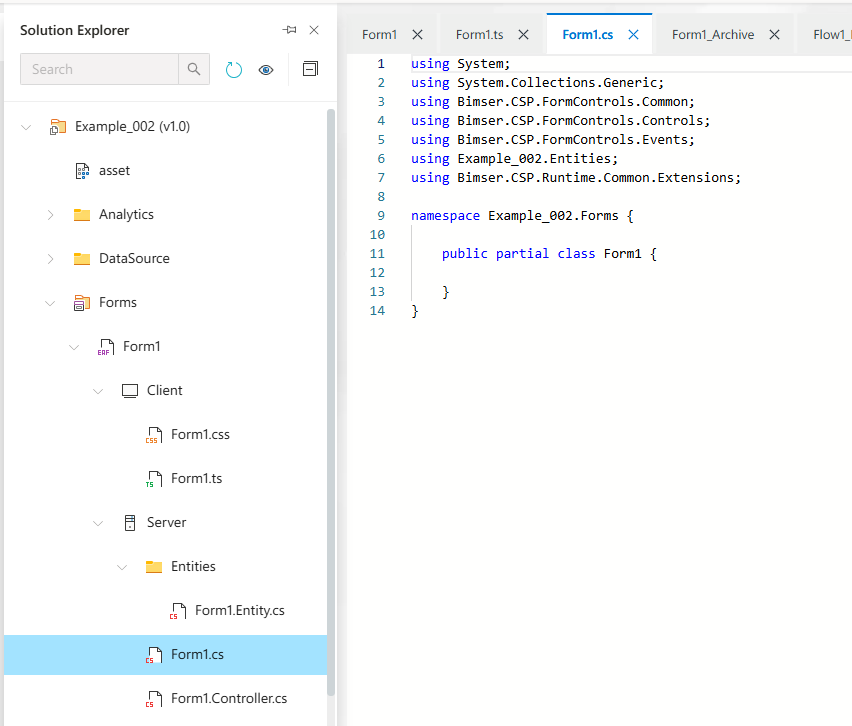Open Form1.css from the tree

[x=201, y=435]
